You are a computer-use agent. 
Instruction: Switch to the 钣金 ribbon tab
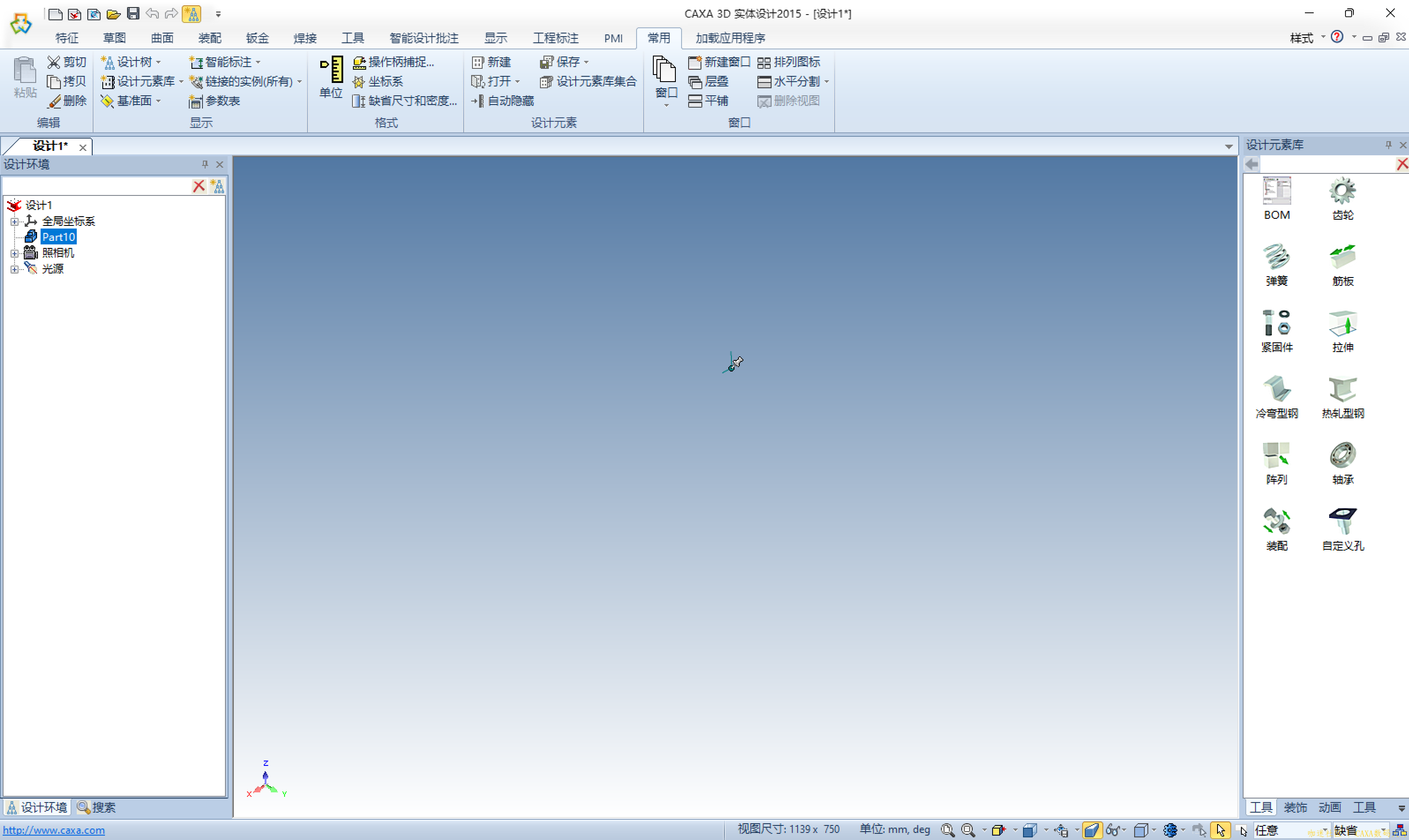258,38
